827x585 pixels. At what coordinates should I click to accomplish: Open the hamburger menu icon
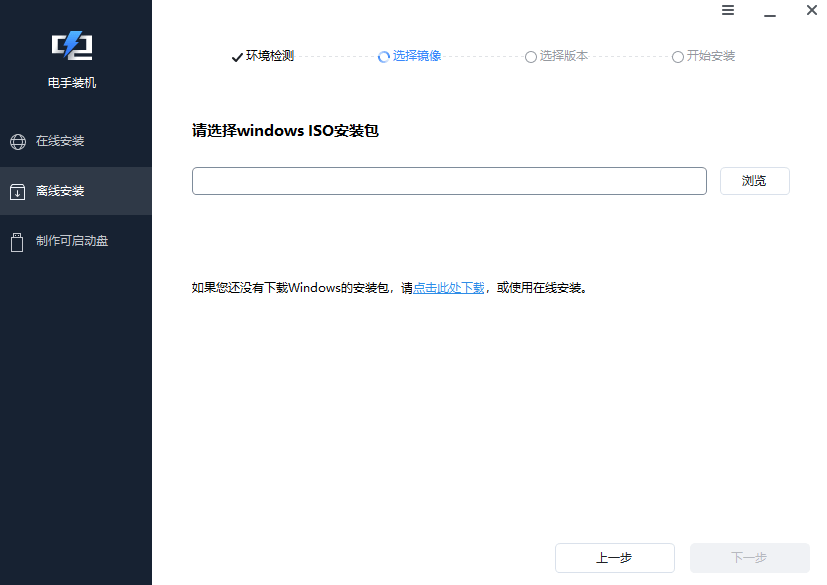point(727,10)
